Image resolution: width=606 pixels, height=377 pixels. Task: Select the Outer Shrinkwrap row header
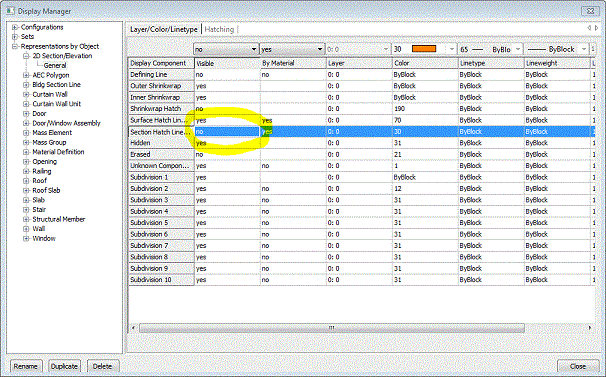coord(161,86)
